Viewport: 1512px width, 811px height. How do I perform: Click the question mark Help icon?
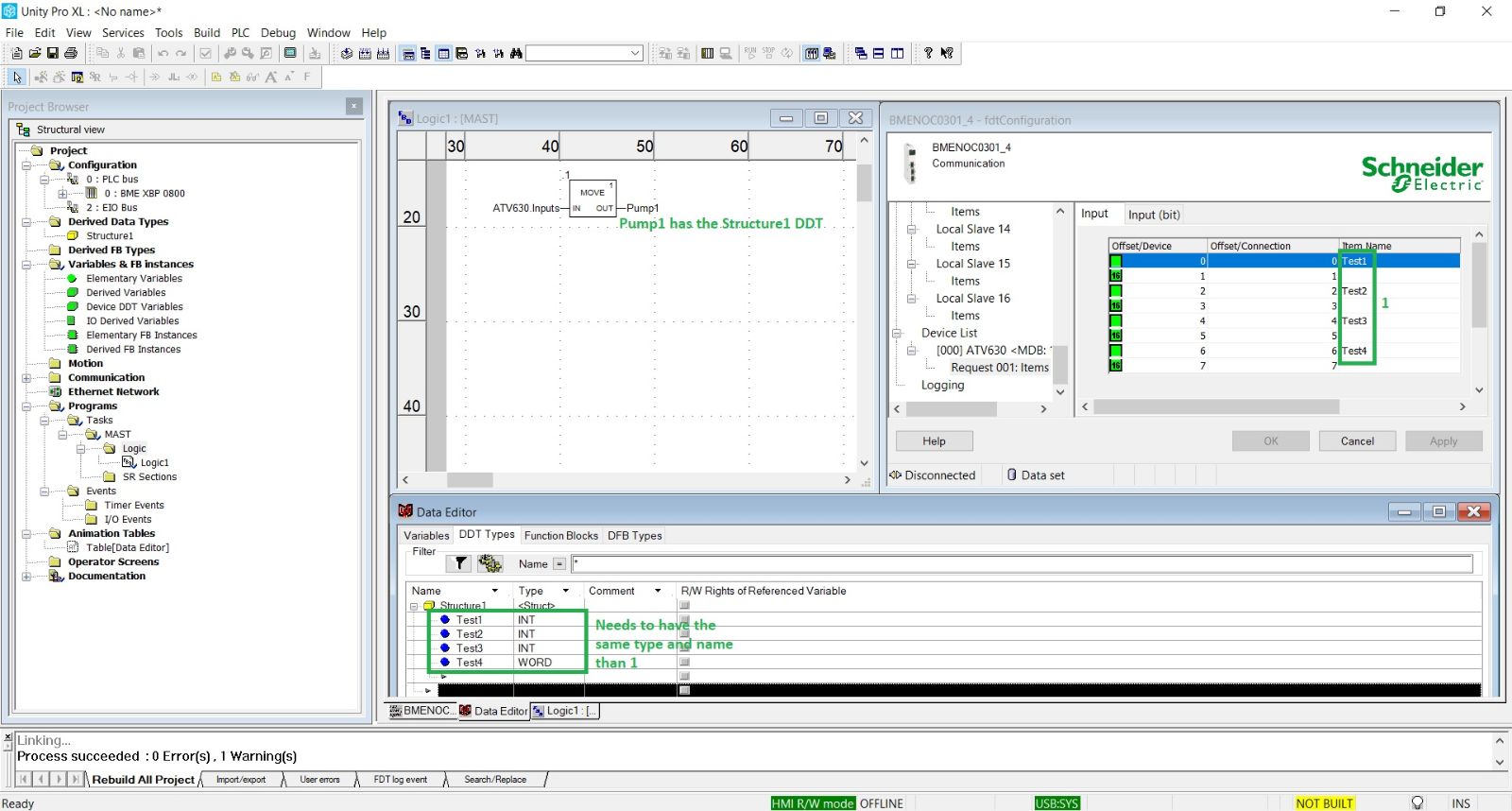tap(928, 54)
